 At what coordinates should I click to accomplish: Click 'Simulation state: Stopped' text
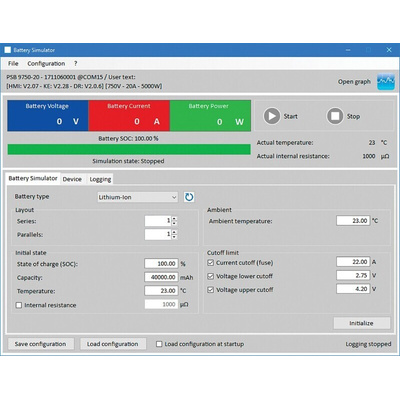pos(128,161)
